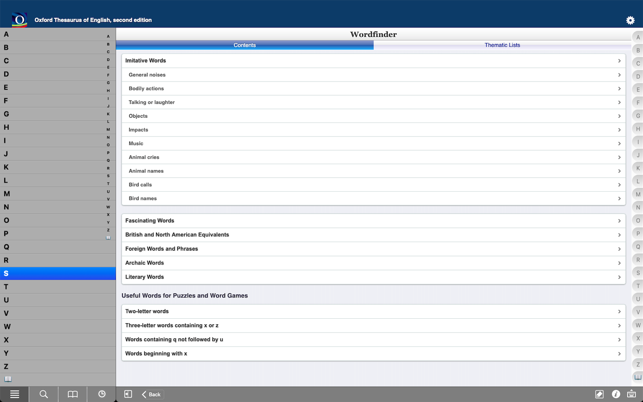The width and height of the screenshot is (643, 402).
Task: Open British and North American Equivalents
Action: coord(374,235)
